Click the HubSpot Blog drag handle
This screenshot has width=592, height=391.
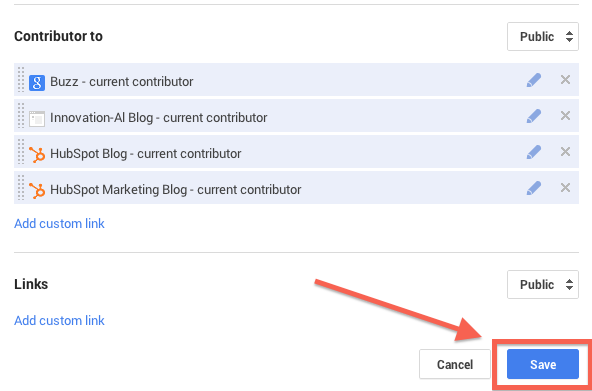[x=21, y=152]
